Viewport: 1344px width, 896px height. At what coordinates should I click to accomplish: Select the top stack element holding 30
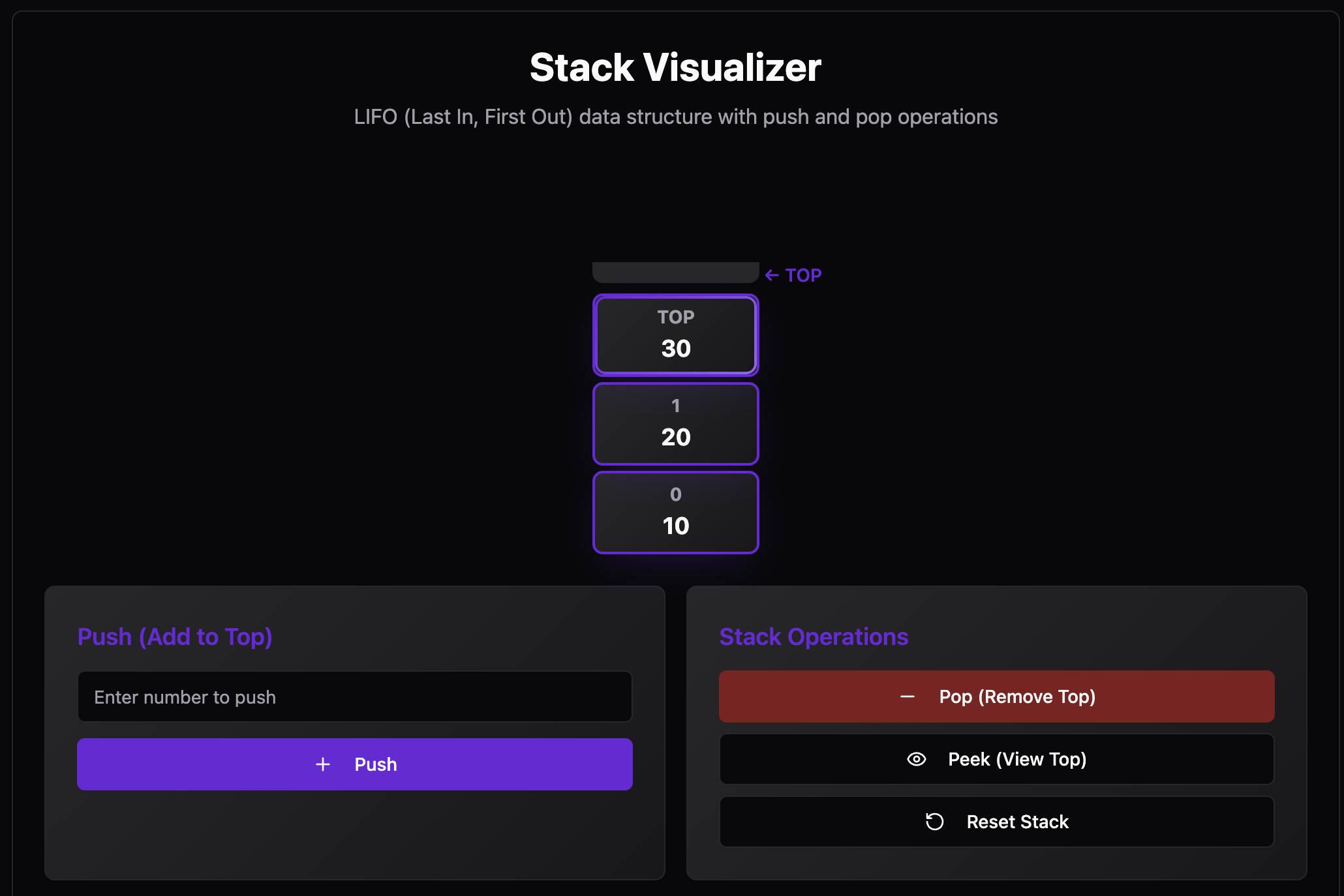675,335
